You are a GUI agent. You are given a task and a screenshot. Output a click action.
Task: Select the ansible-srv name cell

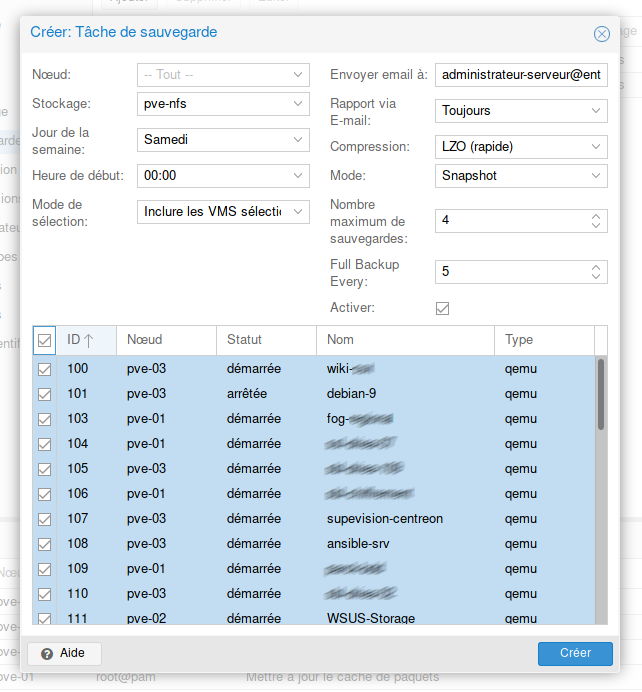[358, 544]
